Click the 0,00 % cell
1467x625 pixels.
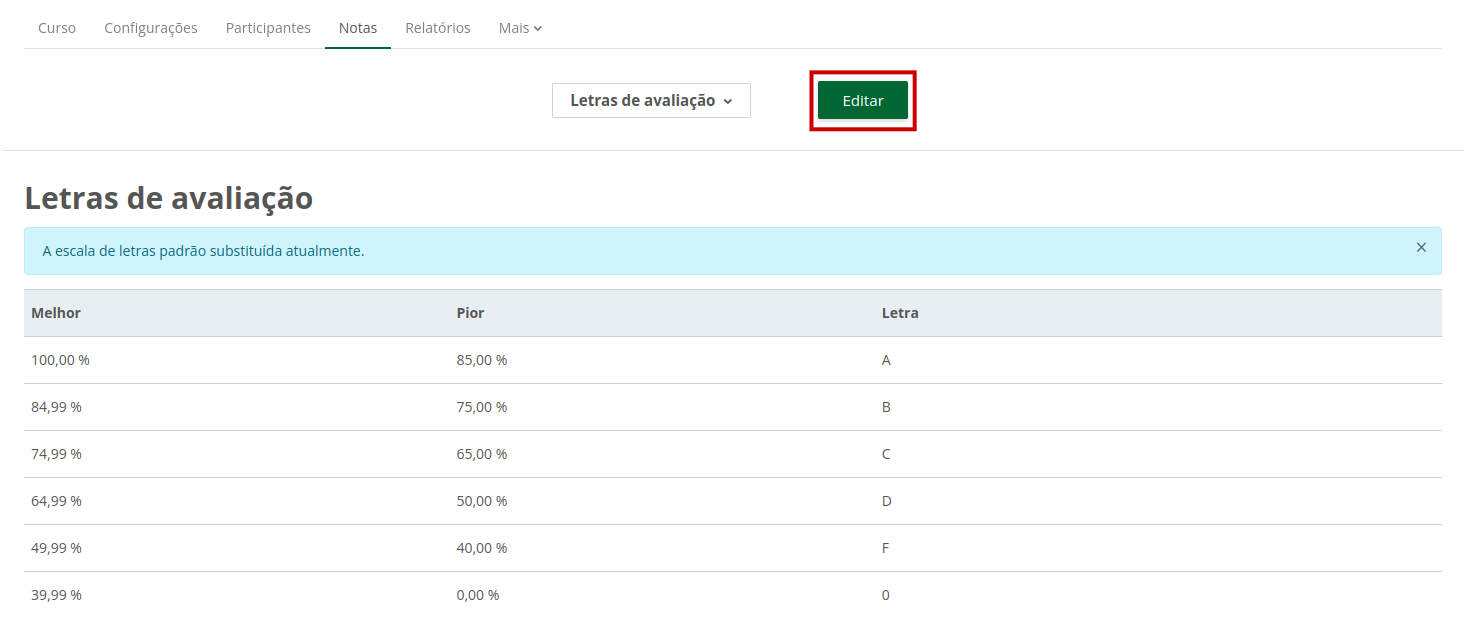[478, 595]
